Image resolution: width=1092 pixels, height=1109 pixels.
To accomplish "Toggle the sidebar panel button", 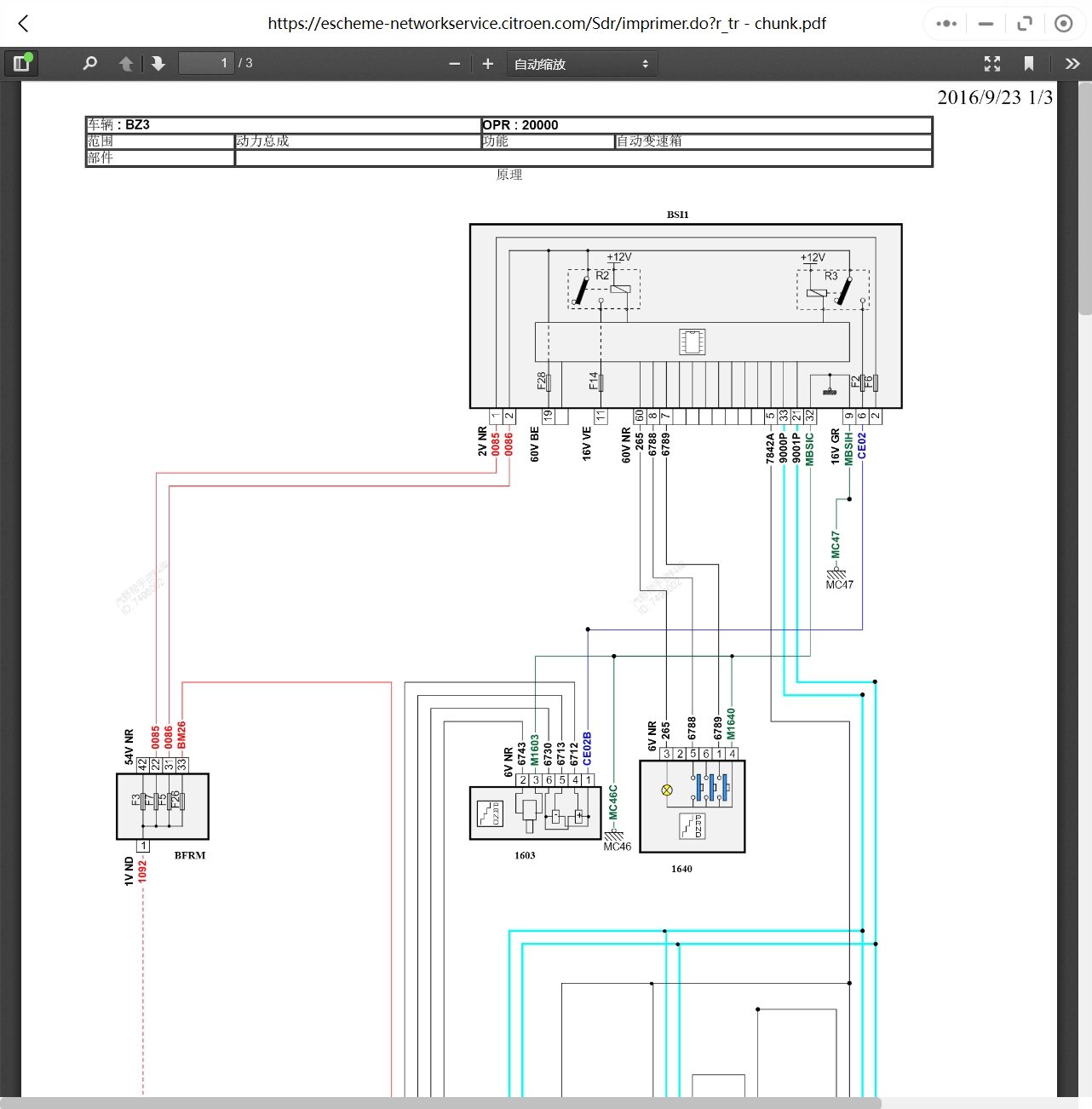I will click(21, 63).
